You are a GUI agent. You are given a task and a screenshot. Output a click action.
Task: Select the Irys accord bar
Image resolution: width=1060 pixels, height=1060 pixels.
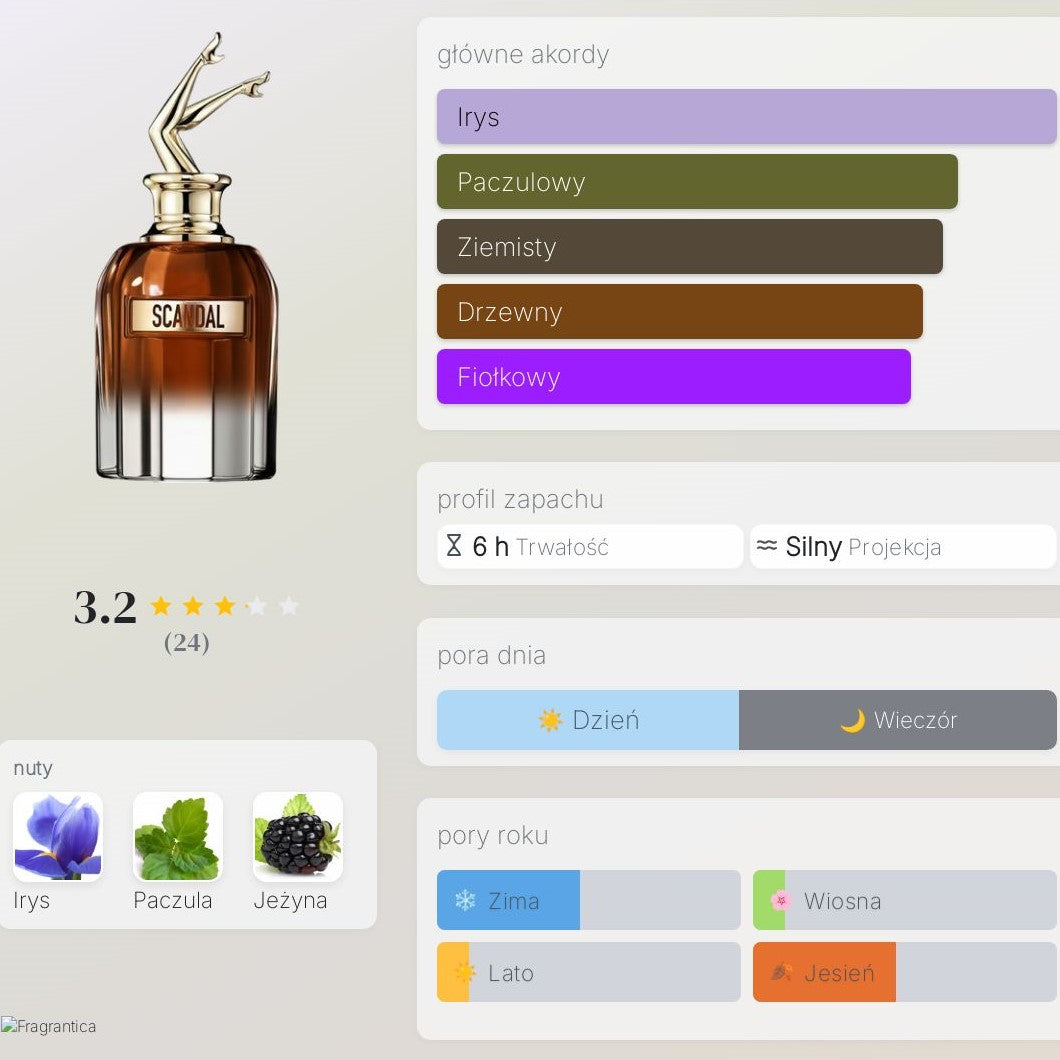coord(746,116)
